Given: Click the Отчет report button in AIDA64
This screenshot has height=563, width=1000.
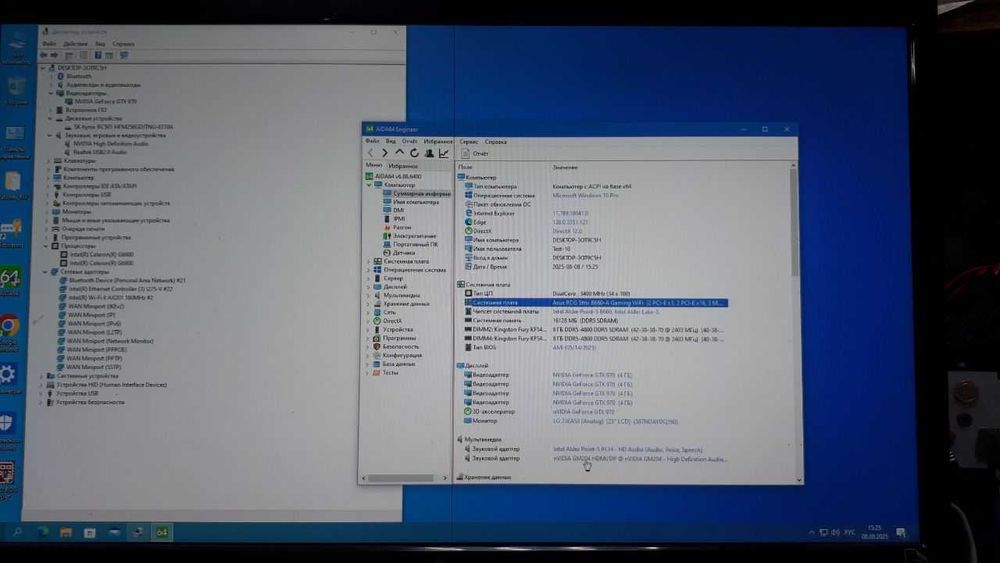Looking at the screenshot, I should coord(475,154).
